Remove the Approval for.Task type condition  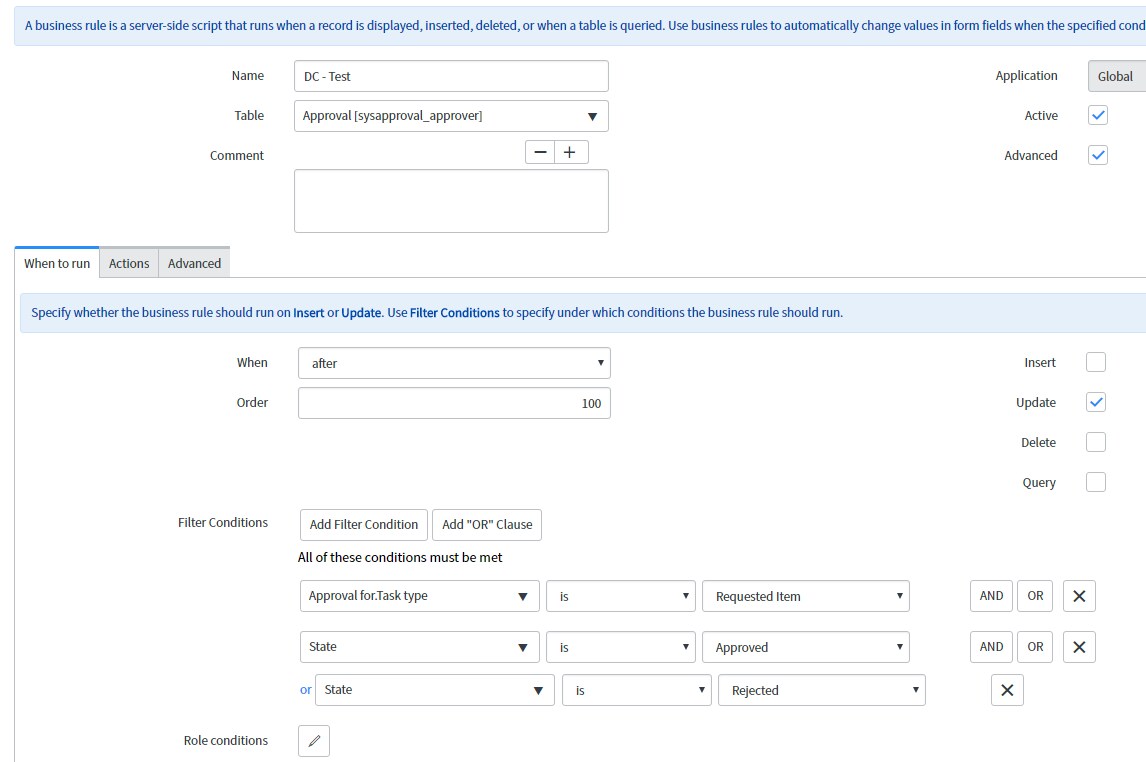(x=1079, y=596)
